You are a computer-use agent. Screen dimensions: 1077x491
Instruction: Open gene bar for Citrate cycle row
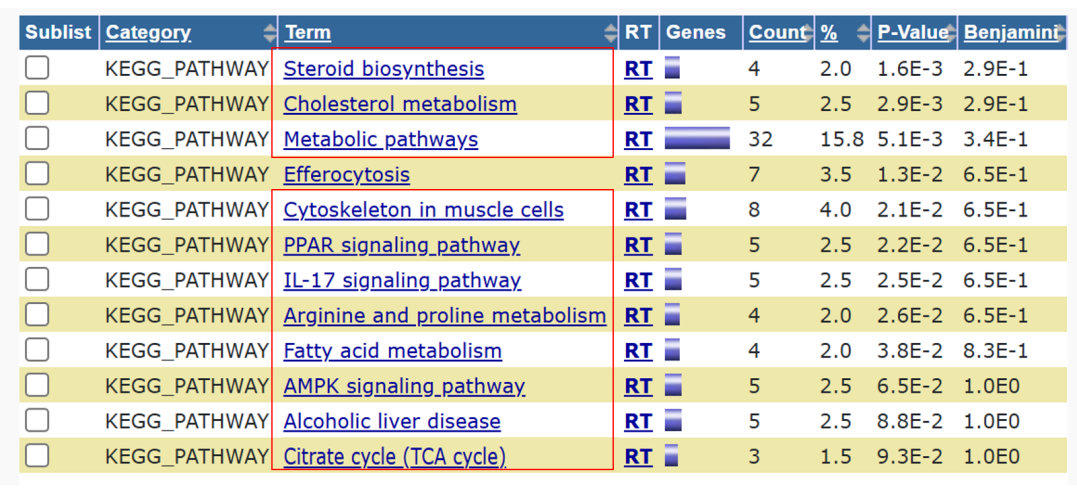pos(672,456)
